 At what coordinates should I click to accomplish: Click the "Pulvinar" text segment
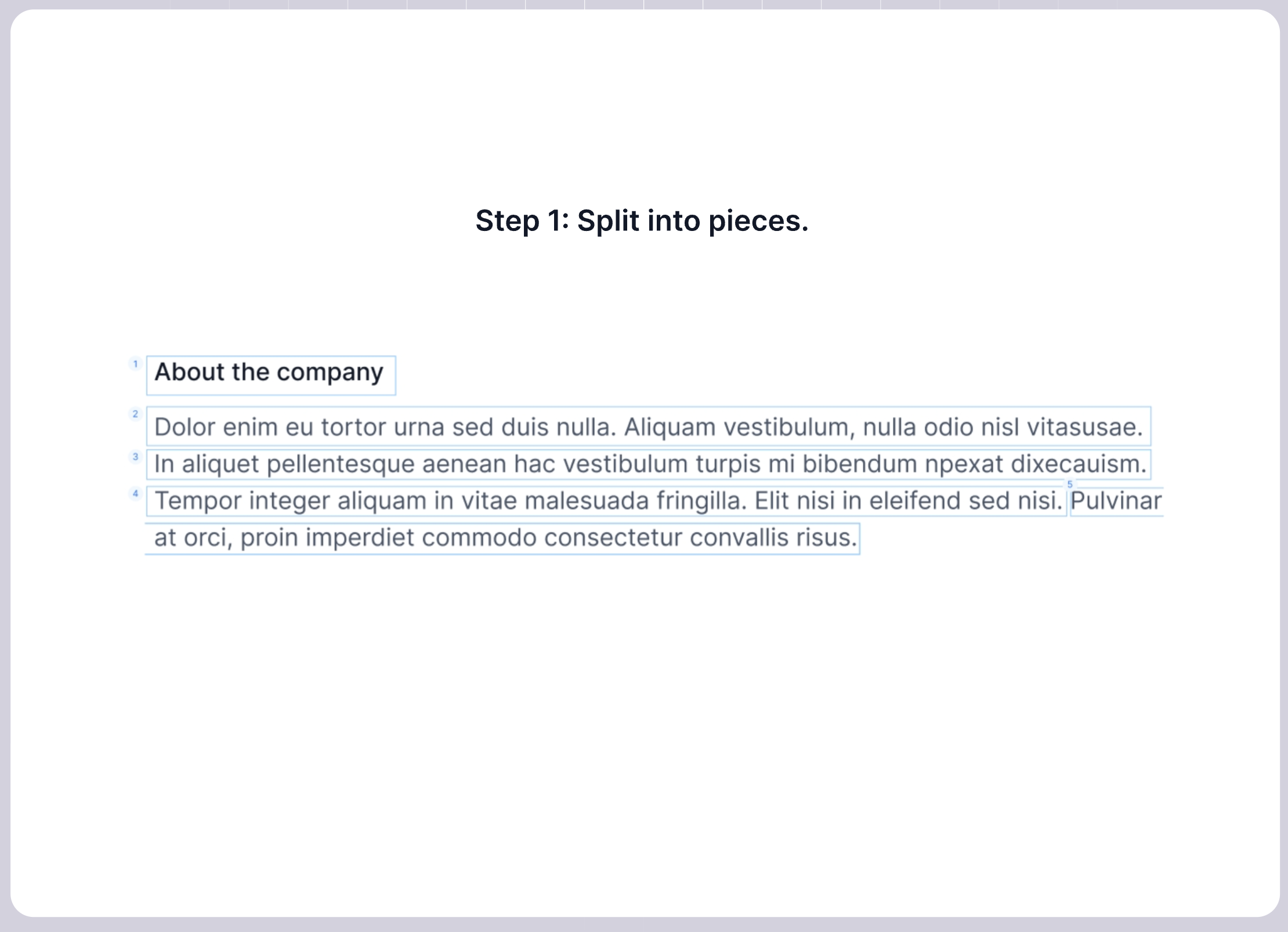click(x=1116, y=501)
